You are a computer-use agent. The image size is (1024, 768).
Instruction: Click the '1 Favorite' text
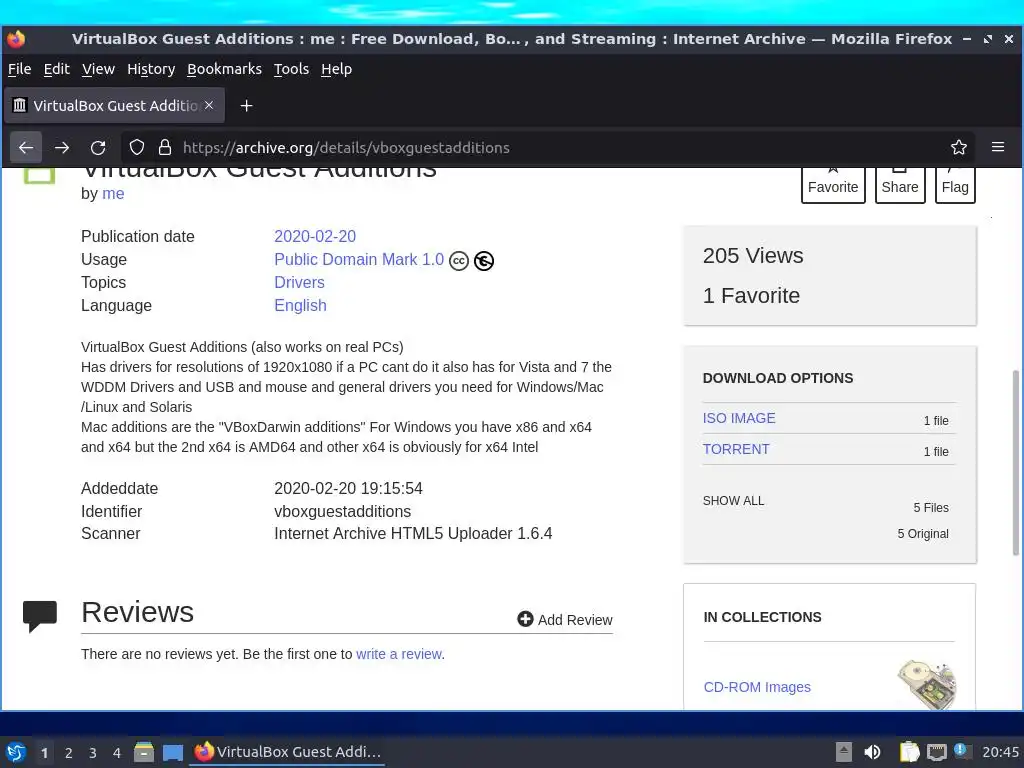click(x=751, y=295)
